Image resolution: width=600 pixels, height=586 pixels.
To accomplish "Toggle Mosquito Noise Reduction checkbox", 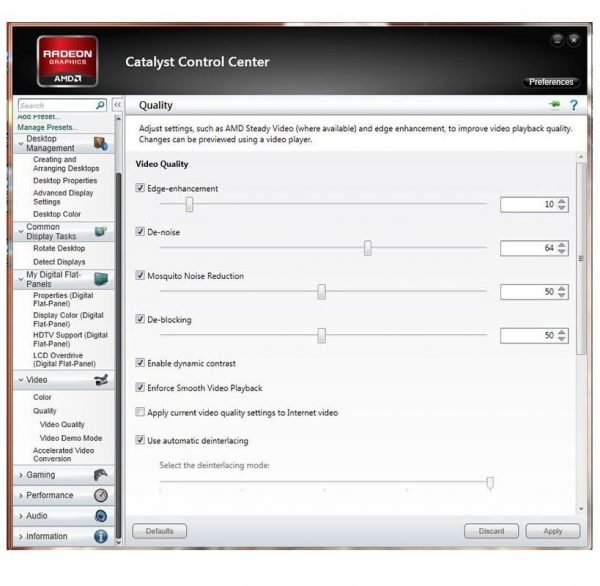I will 140,275.
